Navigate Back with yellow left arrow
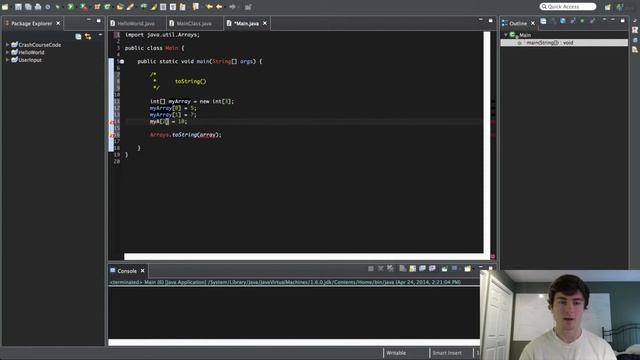This screenshot has width=640, height=360. [219, 7]
